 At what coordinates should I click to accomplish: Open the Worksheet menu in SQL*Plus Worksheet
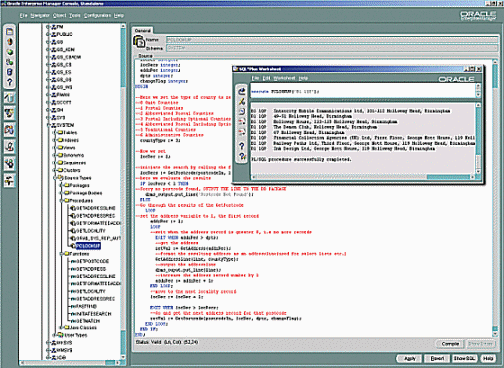click(x=284, y=78)
